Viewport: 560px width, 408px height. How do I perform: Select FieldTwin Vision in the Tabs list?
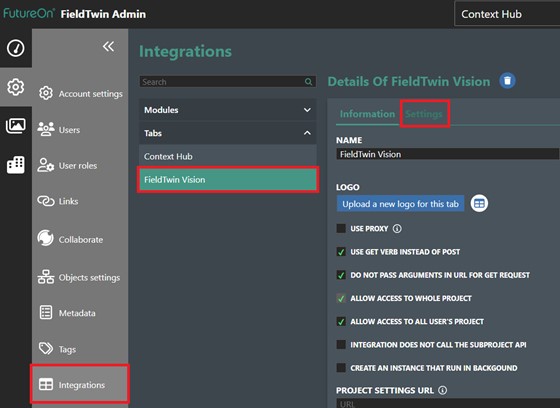pyautogui.click(x=228, y=179)
